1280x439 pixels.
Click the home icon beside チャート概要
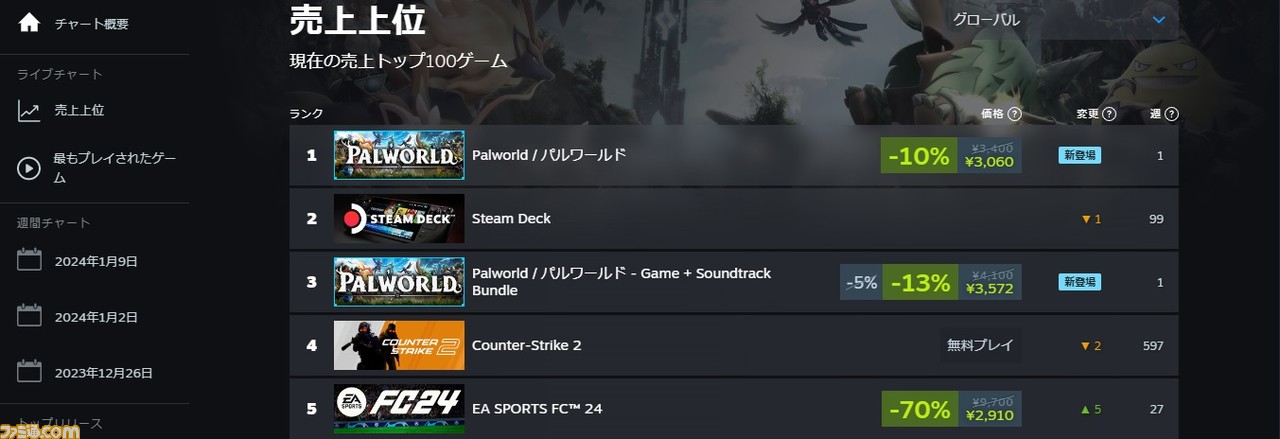[x=30, y=23]
